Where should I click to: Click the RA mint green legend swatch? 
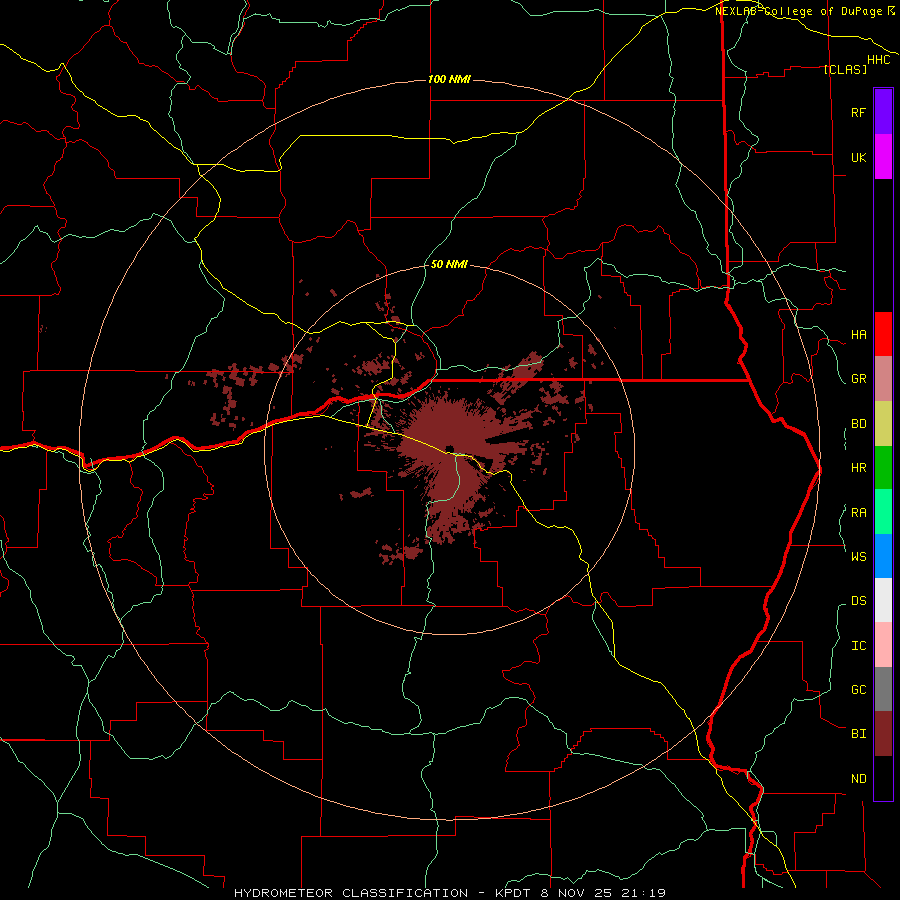pos(883,512)
